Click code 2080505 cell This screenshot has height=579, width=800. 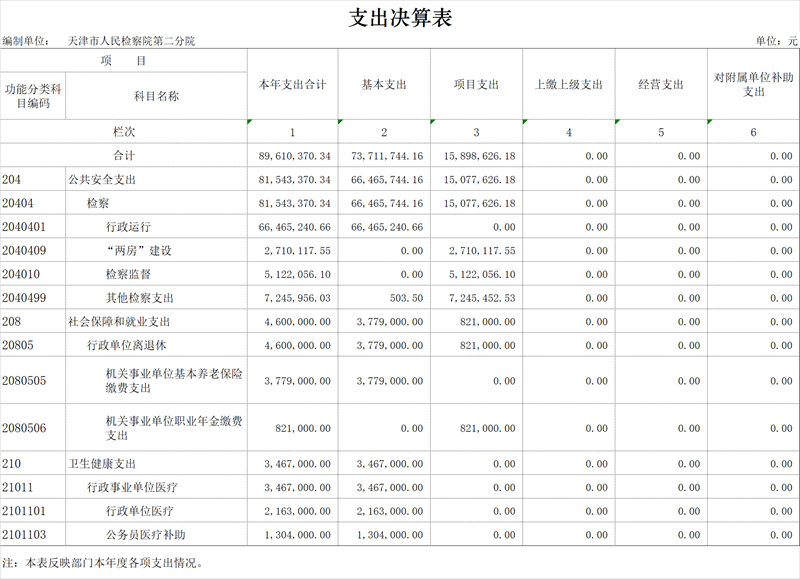pyautogui.click(x=33, y=381)
